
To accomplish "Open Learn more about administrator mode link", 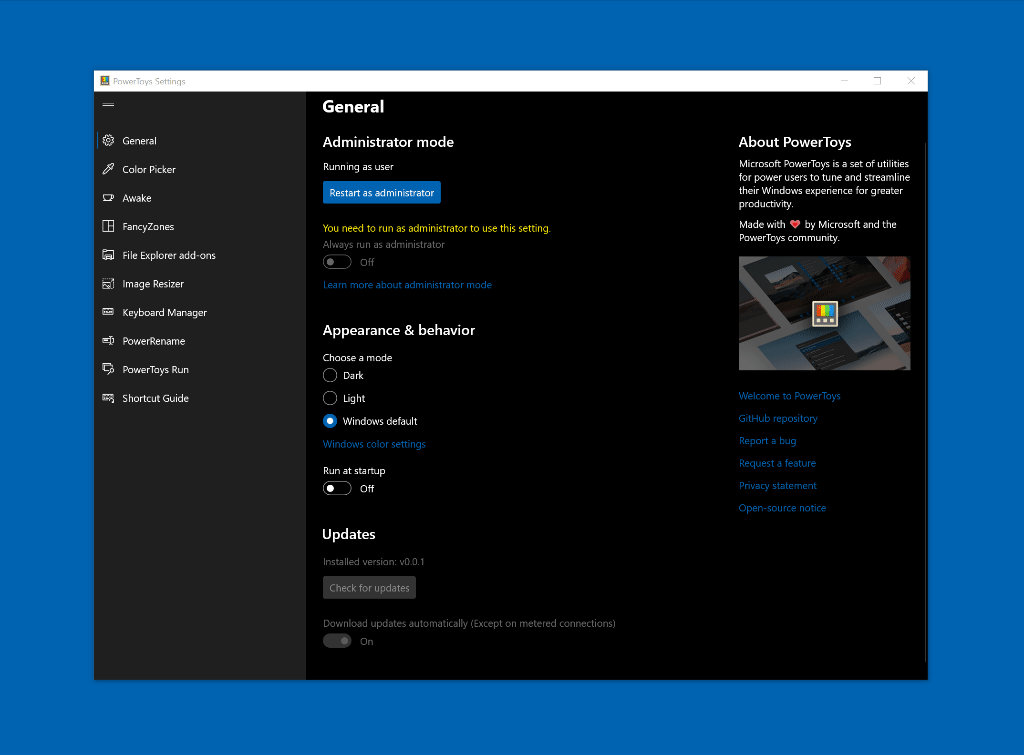I will [x=408, y=285].
